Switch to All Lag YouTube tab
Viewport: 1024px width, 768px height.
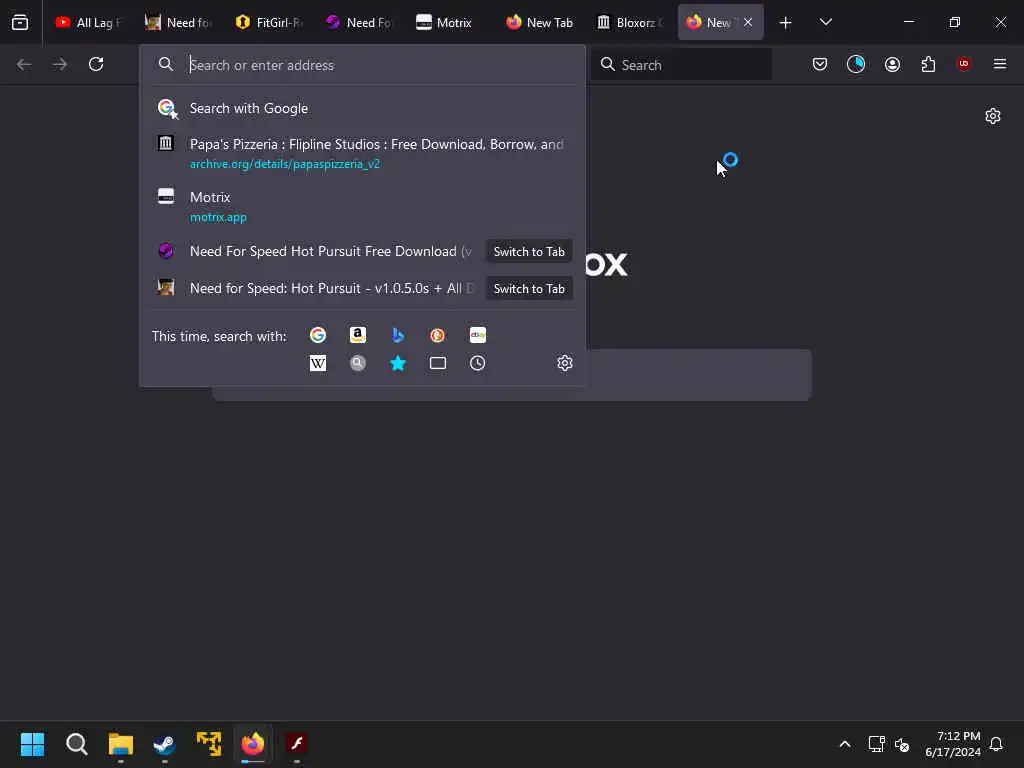(x=89, y=22)
